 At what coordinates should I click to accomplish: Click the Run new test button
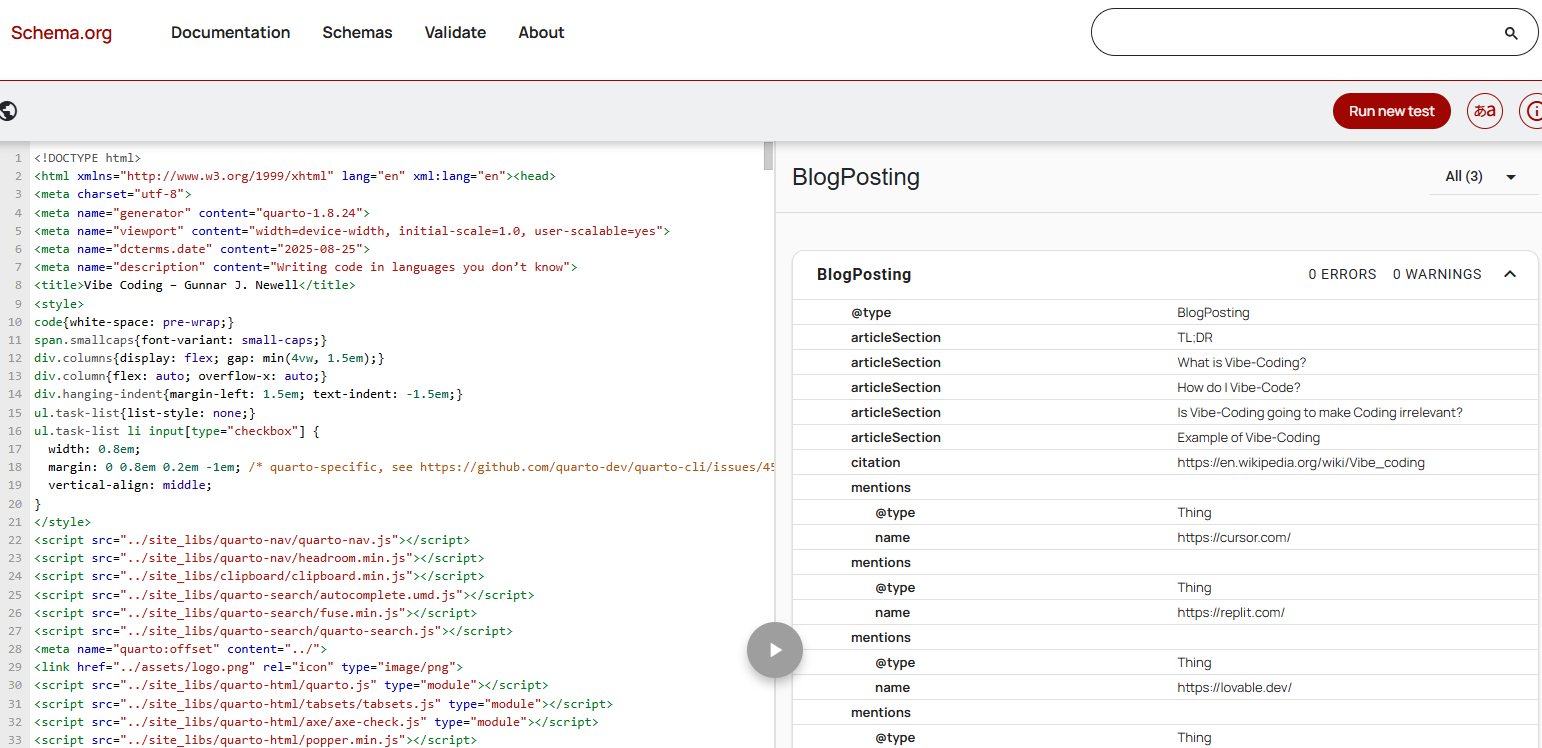pyautogui.click(x=1391, y=111)
